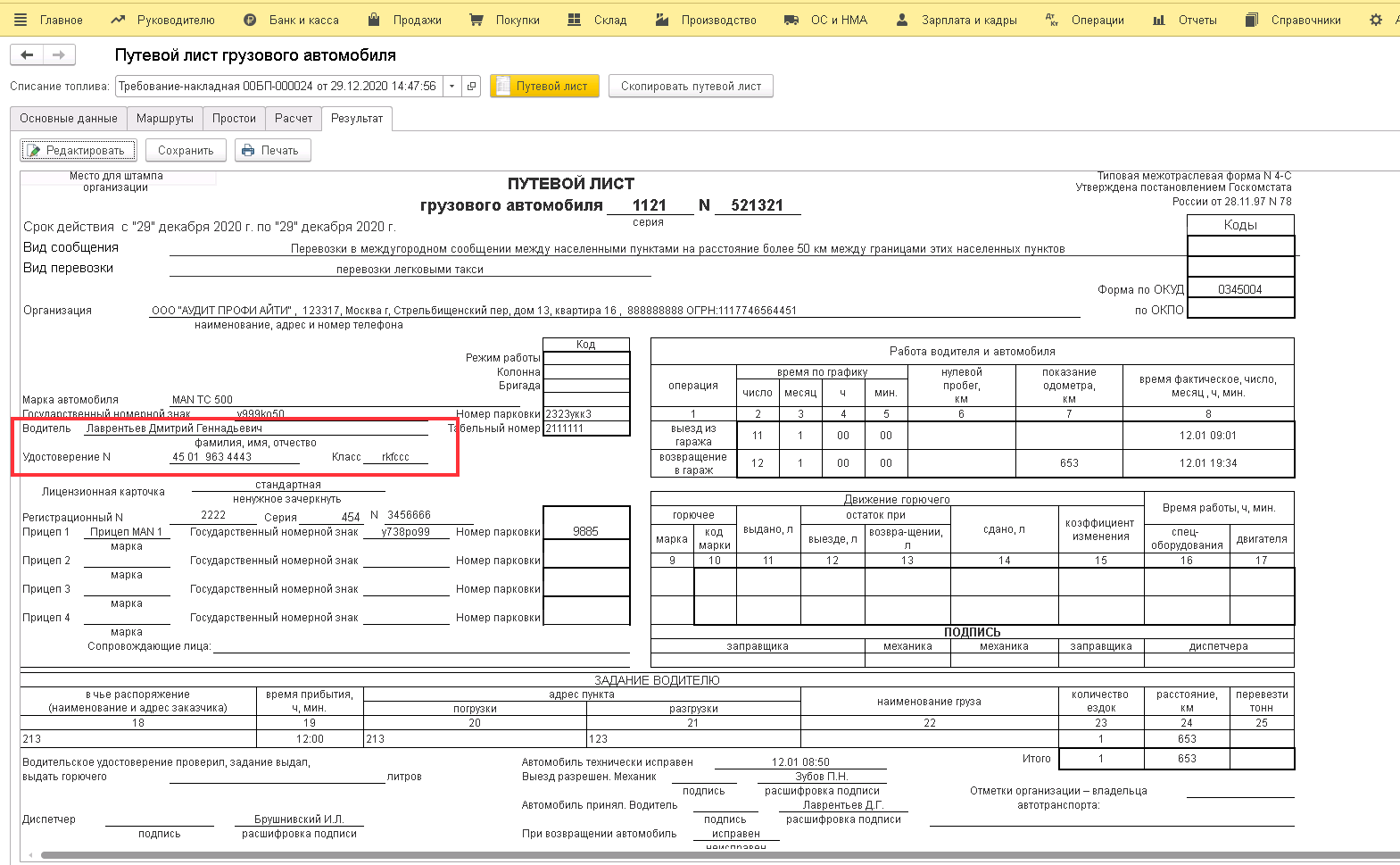
Task: Select waybill number 521321
Action: coord(757,205)
